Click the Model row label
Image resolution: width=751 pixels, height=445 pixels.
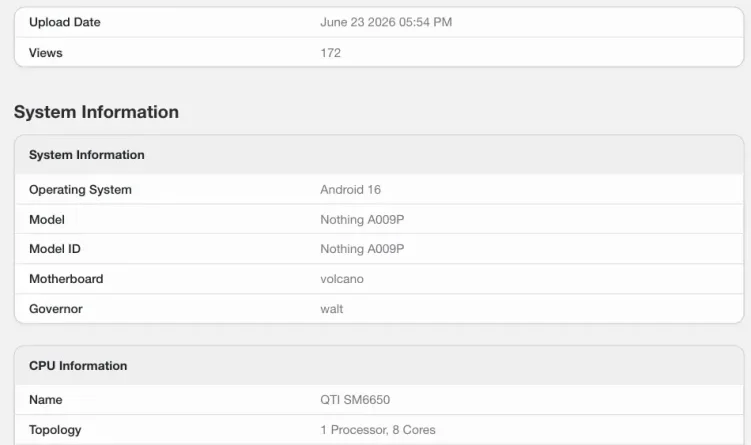click(47, 219)
